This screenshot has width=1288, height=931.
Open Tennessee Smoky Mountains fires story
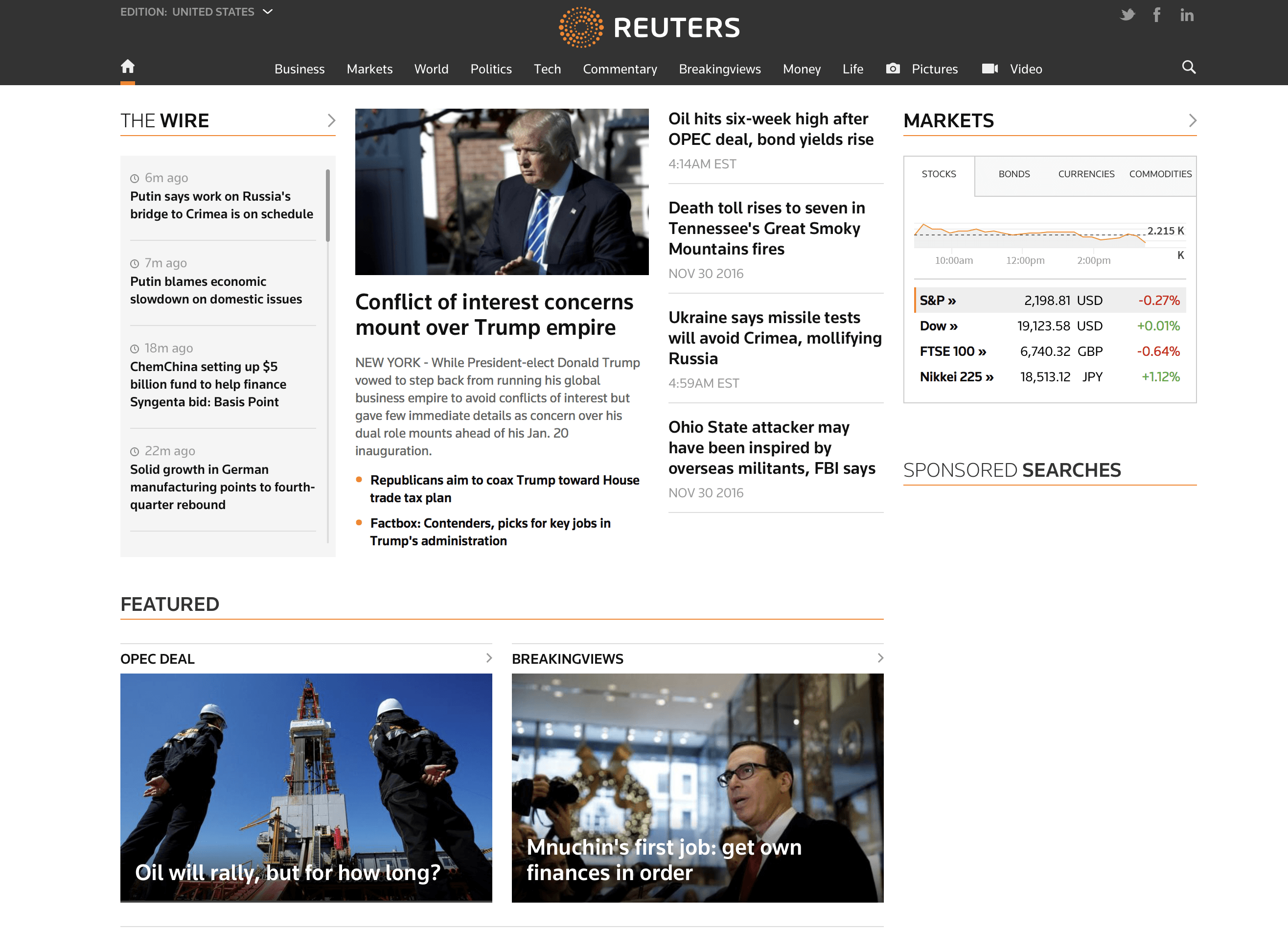[x=767, y=229]
